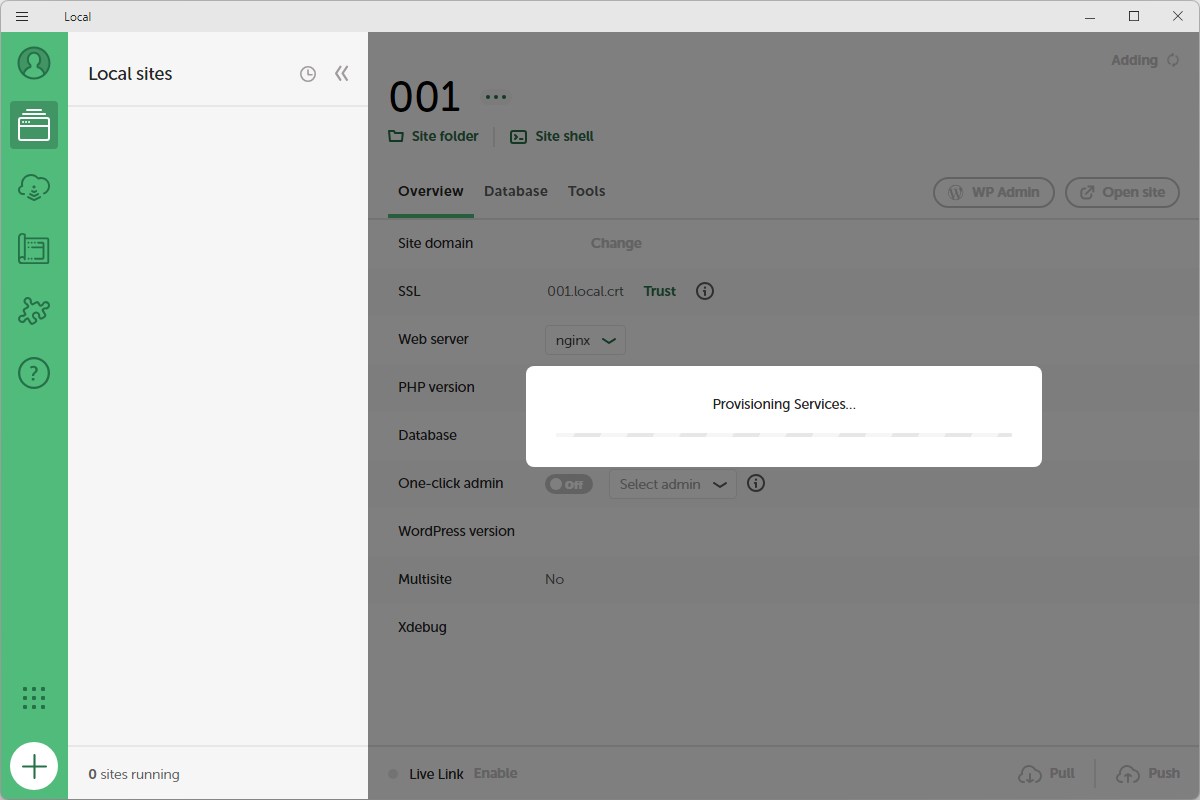The image size is (1200, 800).
Task: Open the nginx web server dropdown
Action: (585, 340)
